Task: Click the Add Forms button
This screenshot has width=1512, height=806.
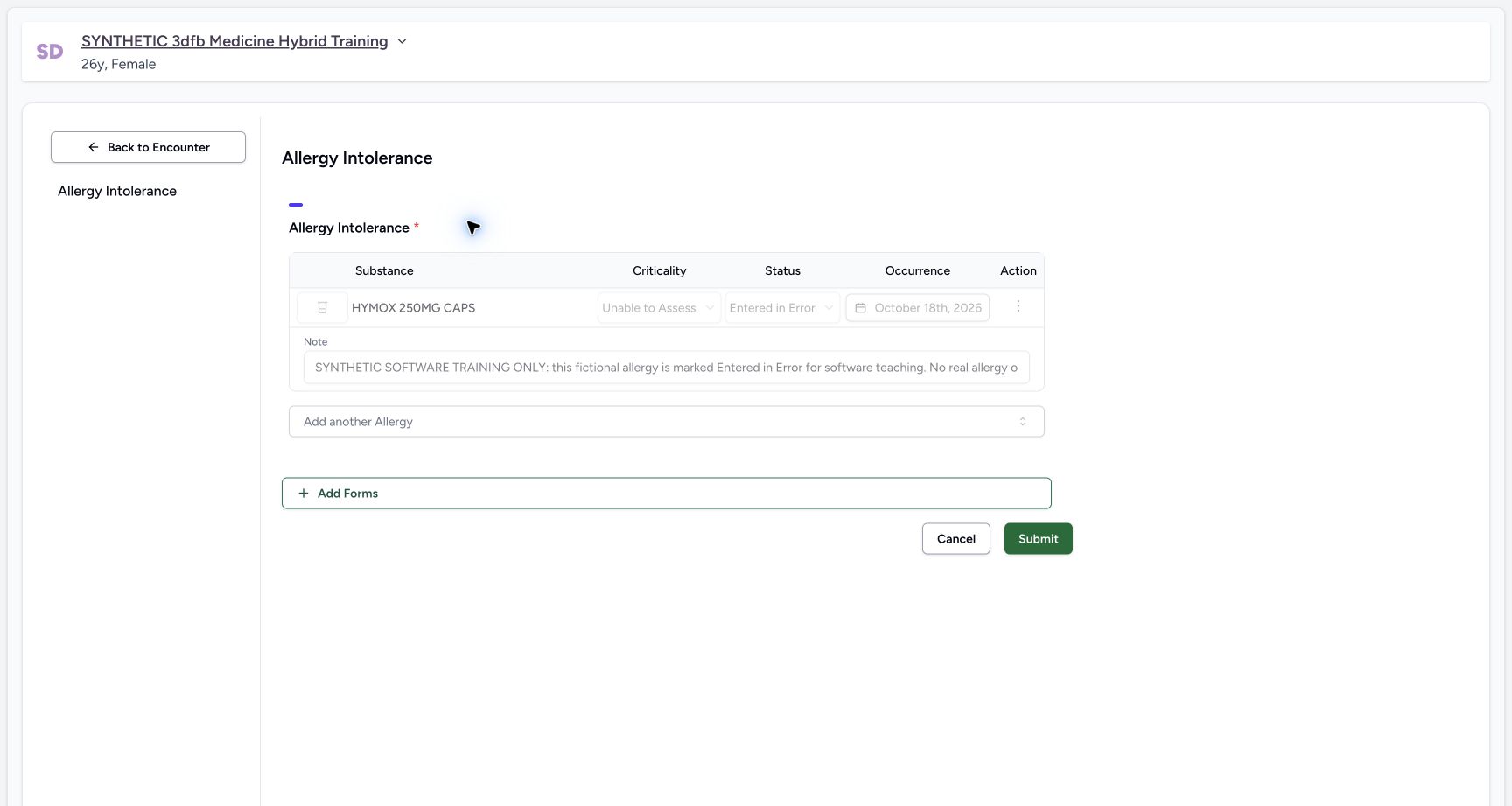Action: click(x=667, y=494)
